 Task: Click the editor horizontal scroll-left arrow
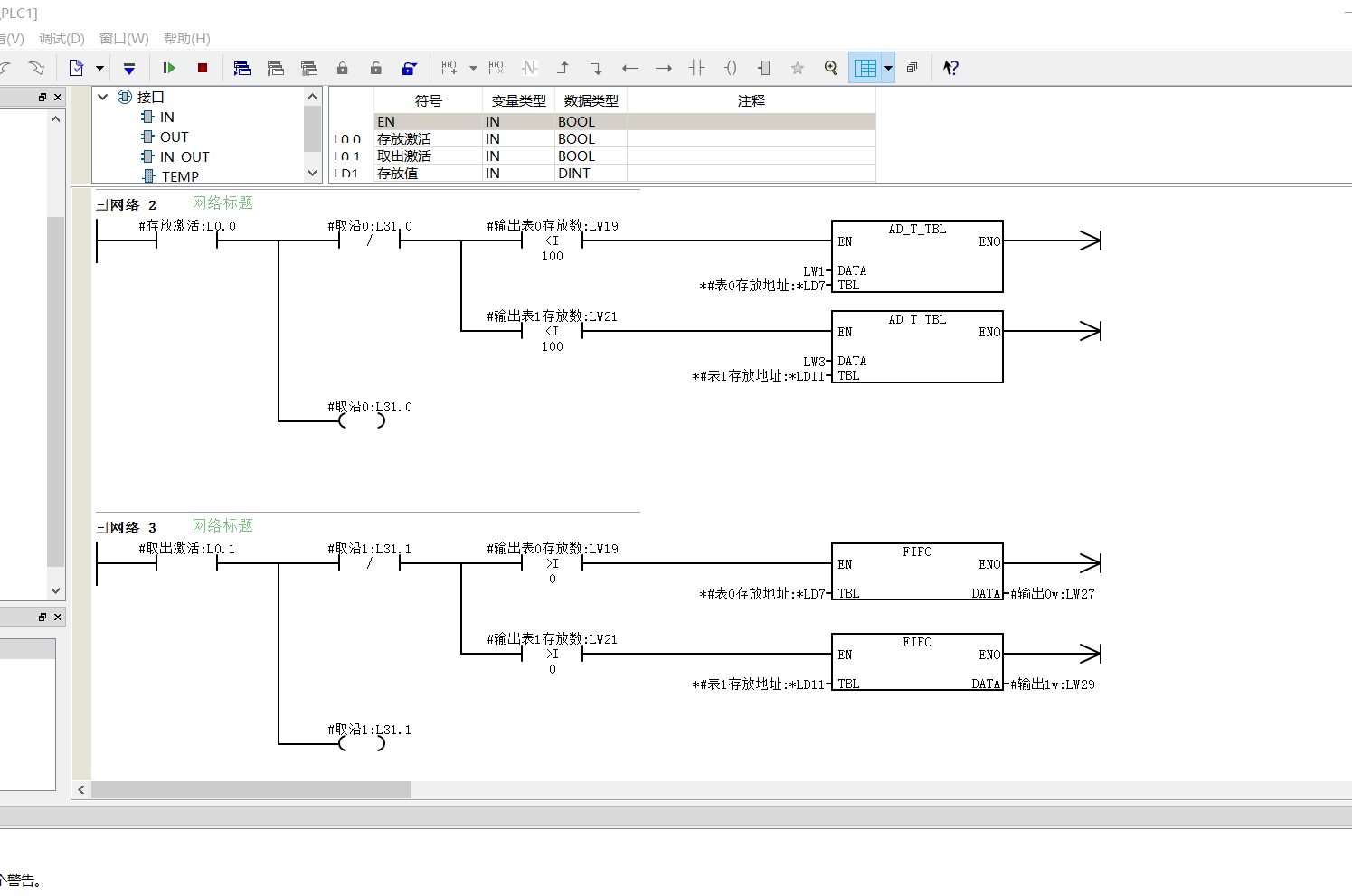pyautogui.click(x=81, y=789)
